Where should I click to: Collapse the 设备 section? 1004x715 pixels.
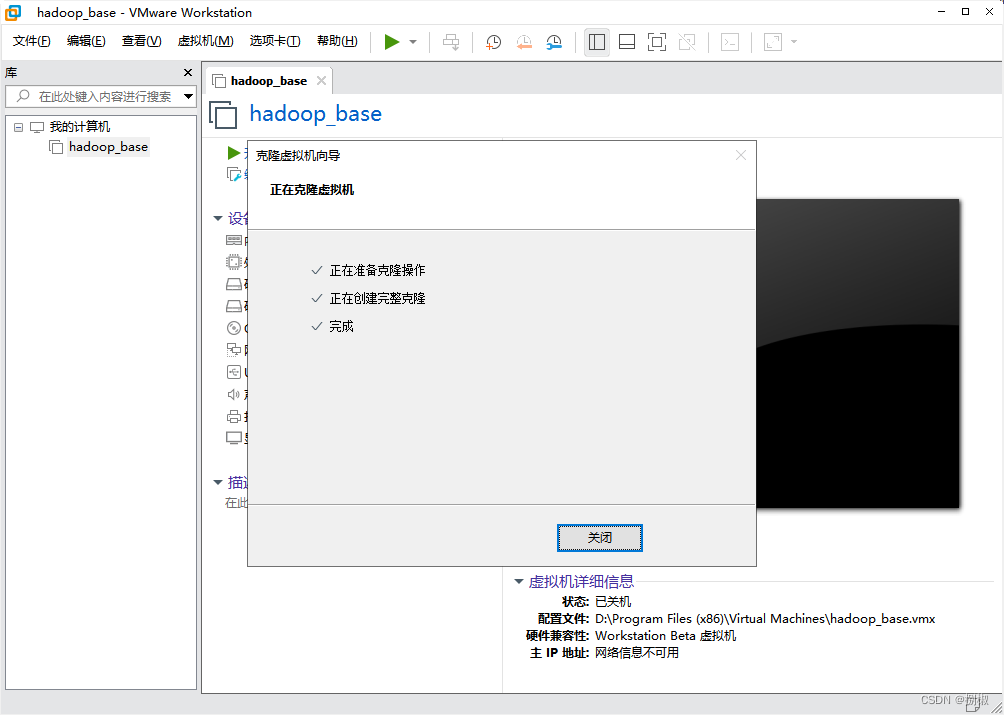[218, 218]
